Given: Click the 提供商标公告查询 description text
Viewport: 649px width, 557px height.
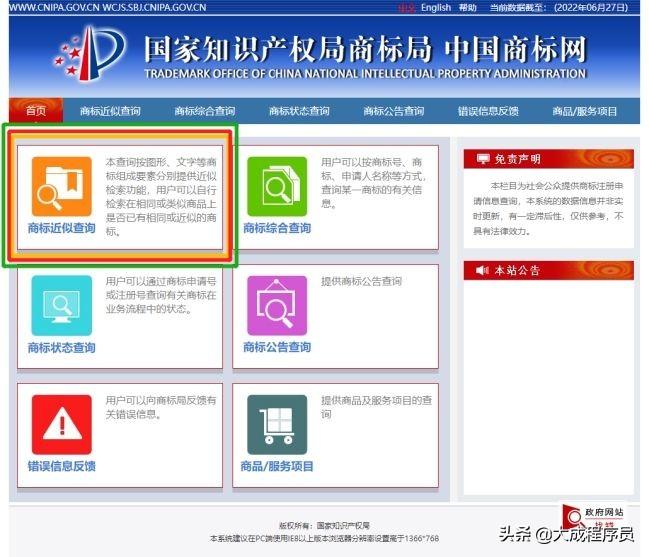Looking at the screenshot, I should pos(361,281).
